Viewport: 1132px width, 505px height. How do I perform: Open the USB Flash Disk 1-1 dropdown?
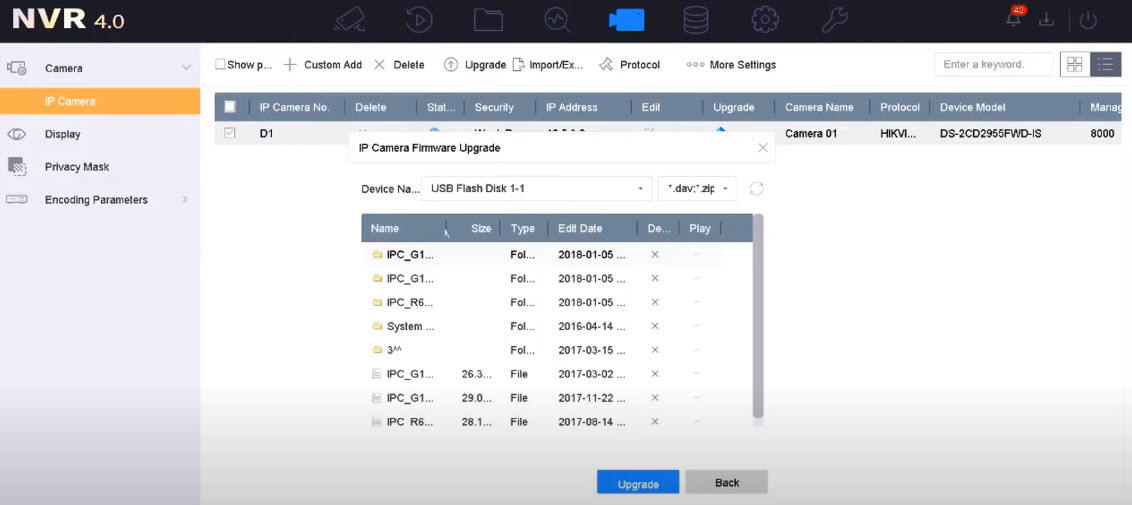pyautogui.click(x=537, y=189)
